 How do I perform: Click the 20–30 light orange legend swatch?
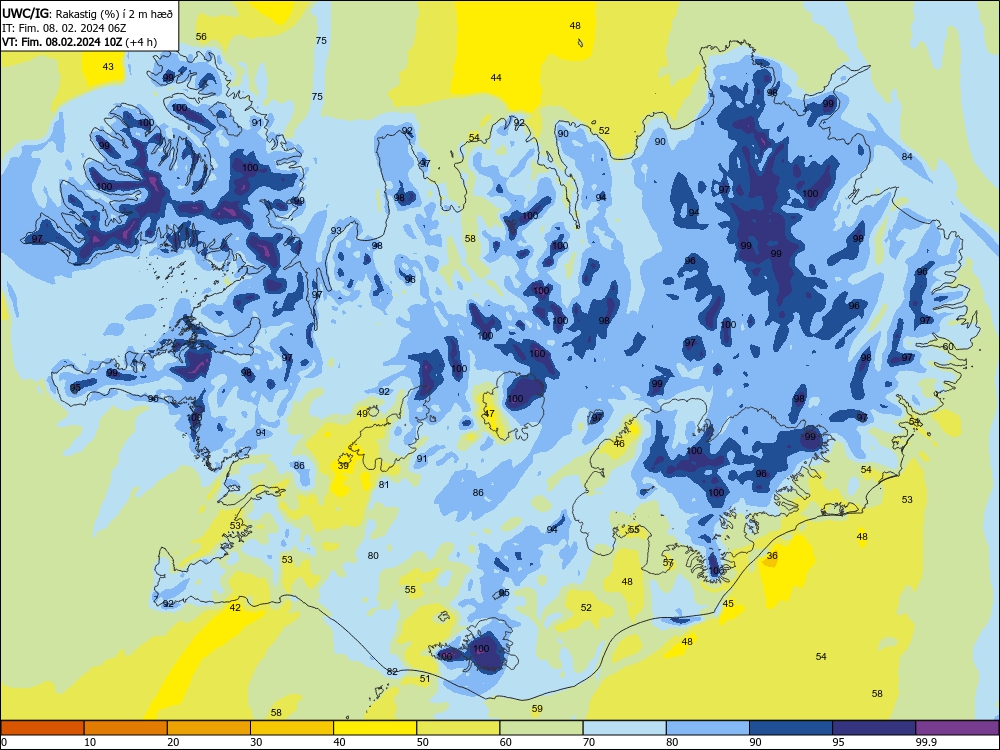[x=209, y=728]
